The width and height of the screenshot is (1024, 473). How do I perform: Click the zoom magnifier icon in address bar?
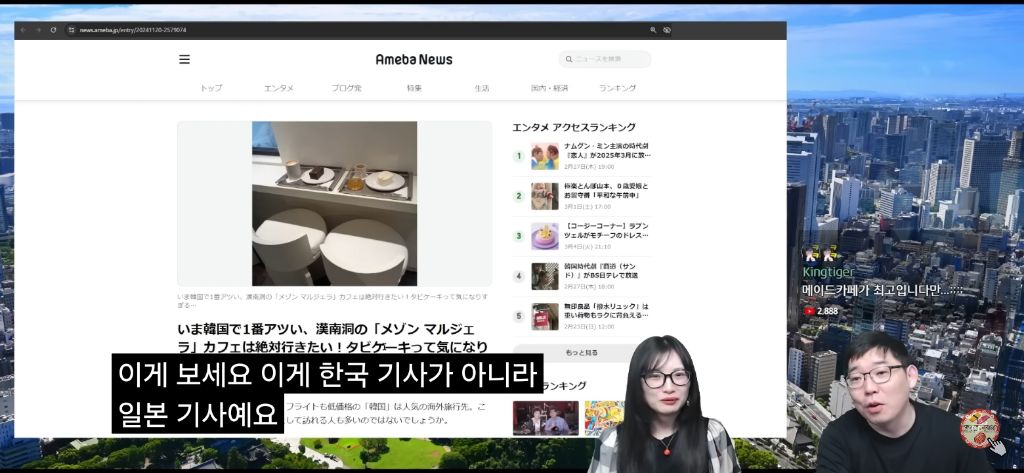tap(653, 30)
